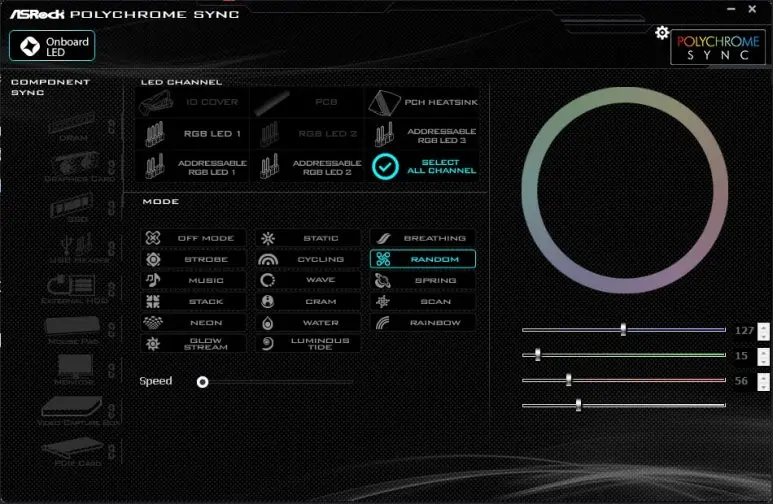This screenshot has height=504, width=773.
Task: Pick the Glow Stream mode
Action: point(193,344)
